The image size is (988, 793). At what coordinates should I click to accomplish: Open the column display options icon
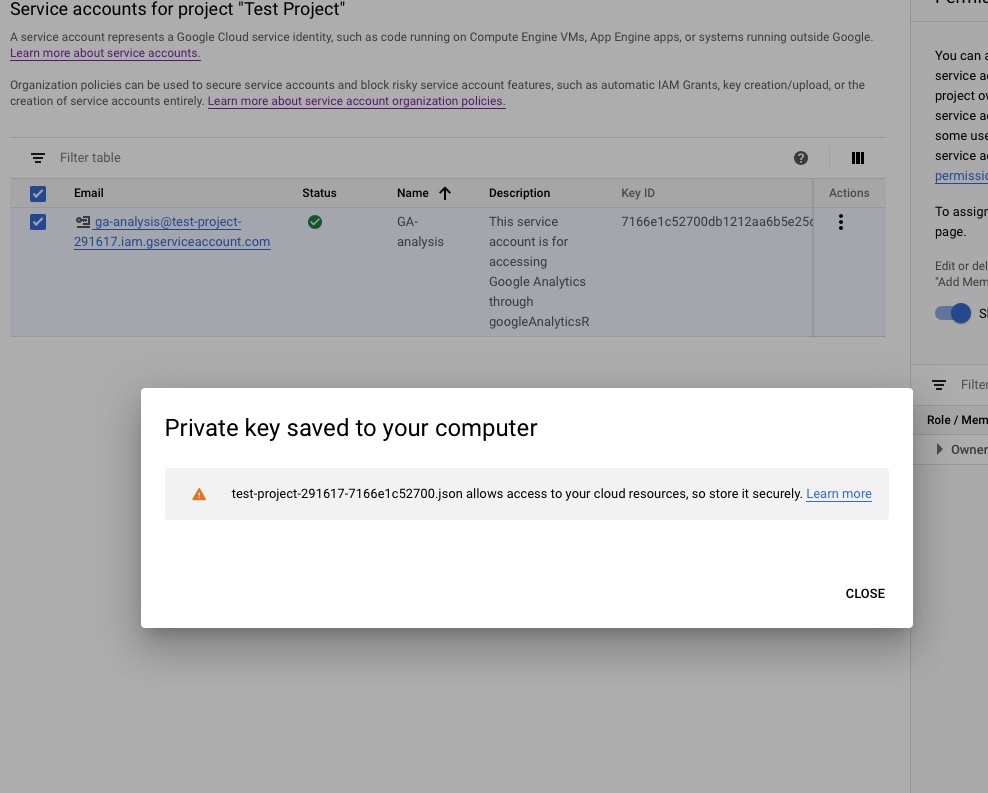857,158
